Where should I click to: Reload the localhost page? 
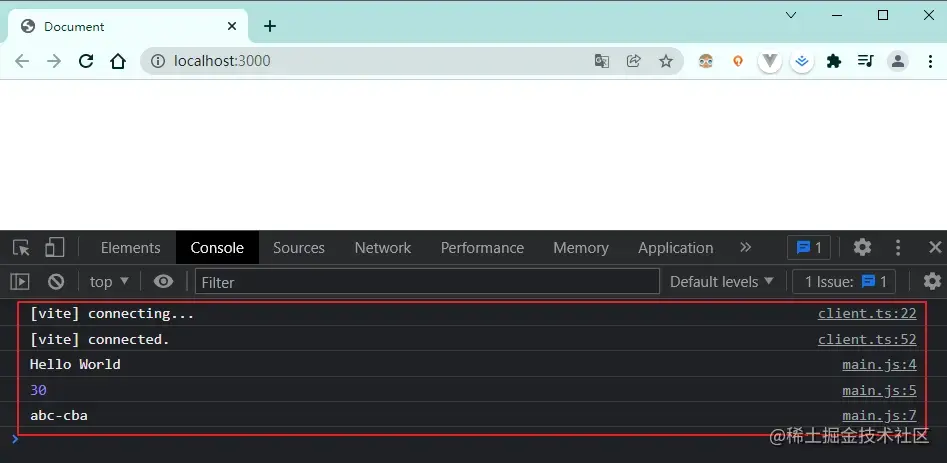click(x=86, y=61)
